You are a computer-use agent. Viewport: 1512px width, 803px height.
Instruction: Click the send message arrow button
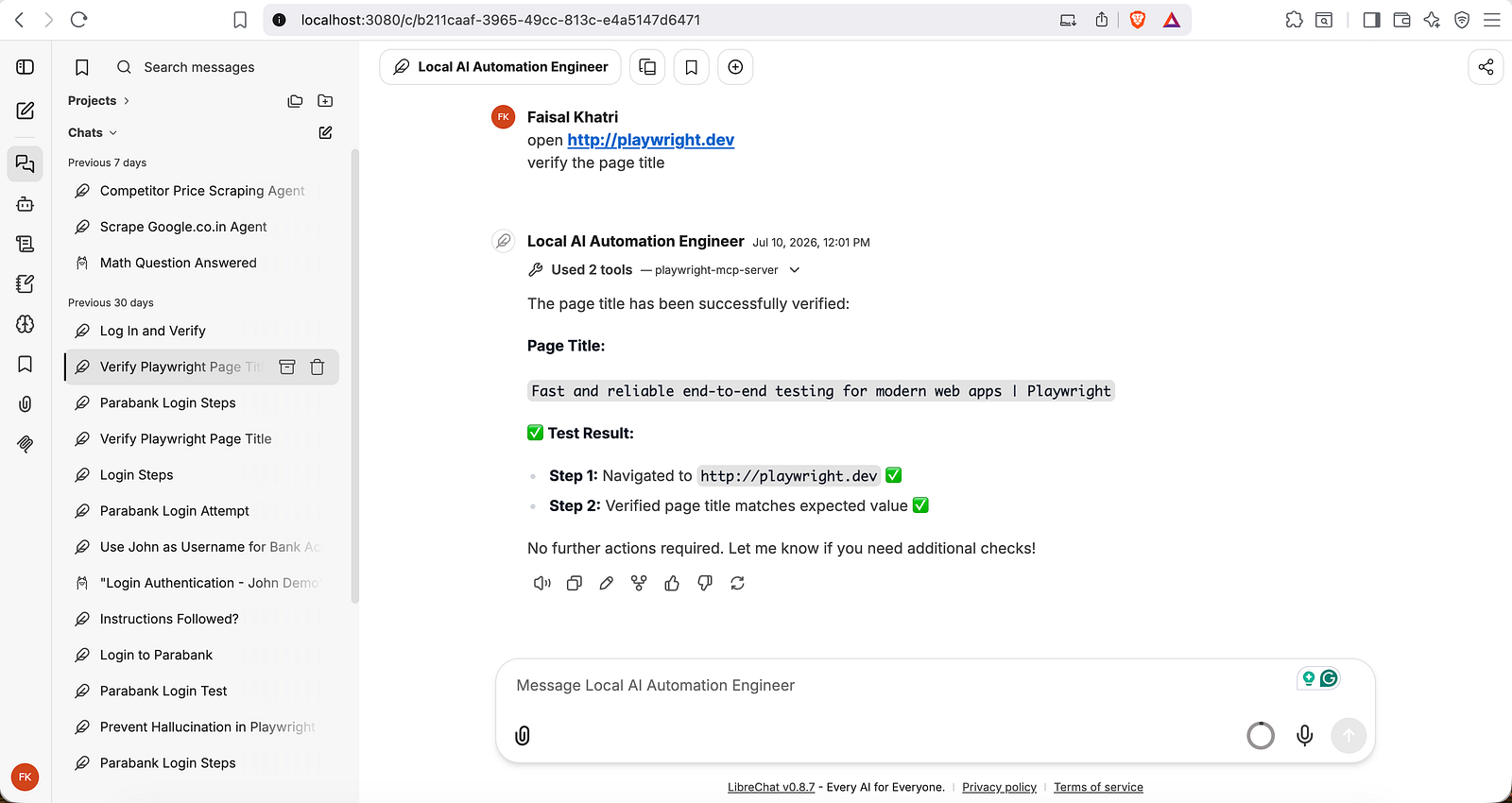point(1349,735)
